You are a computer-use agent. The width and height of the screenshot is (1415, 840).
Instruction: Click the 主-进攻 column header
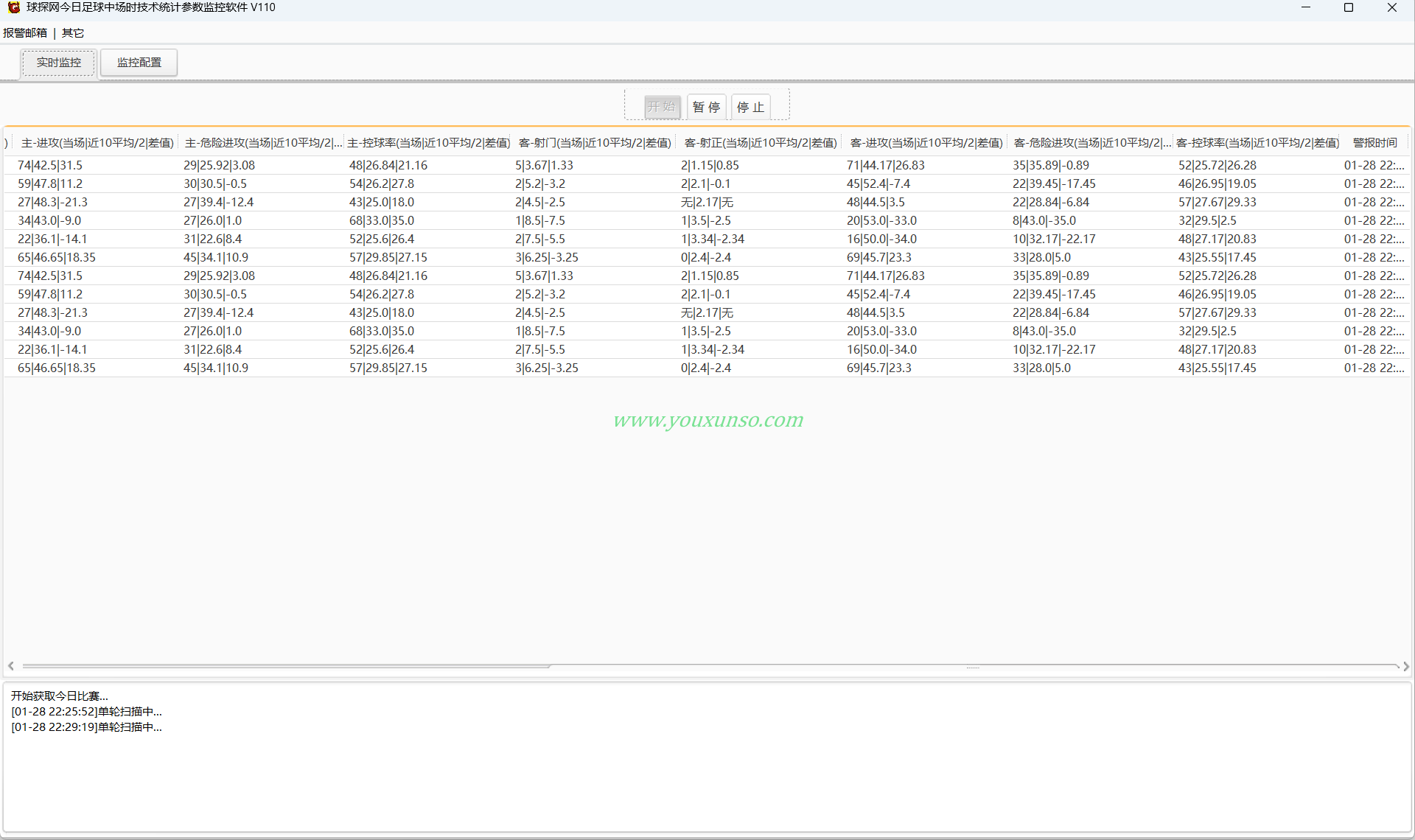[x=97, y=143]
